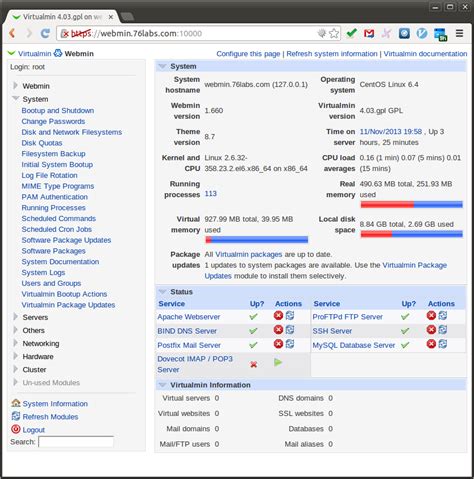Expand the Un-used Modules category
Screen dimensions: 474x479
pyautogui.click(x=15, y=382)
